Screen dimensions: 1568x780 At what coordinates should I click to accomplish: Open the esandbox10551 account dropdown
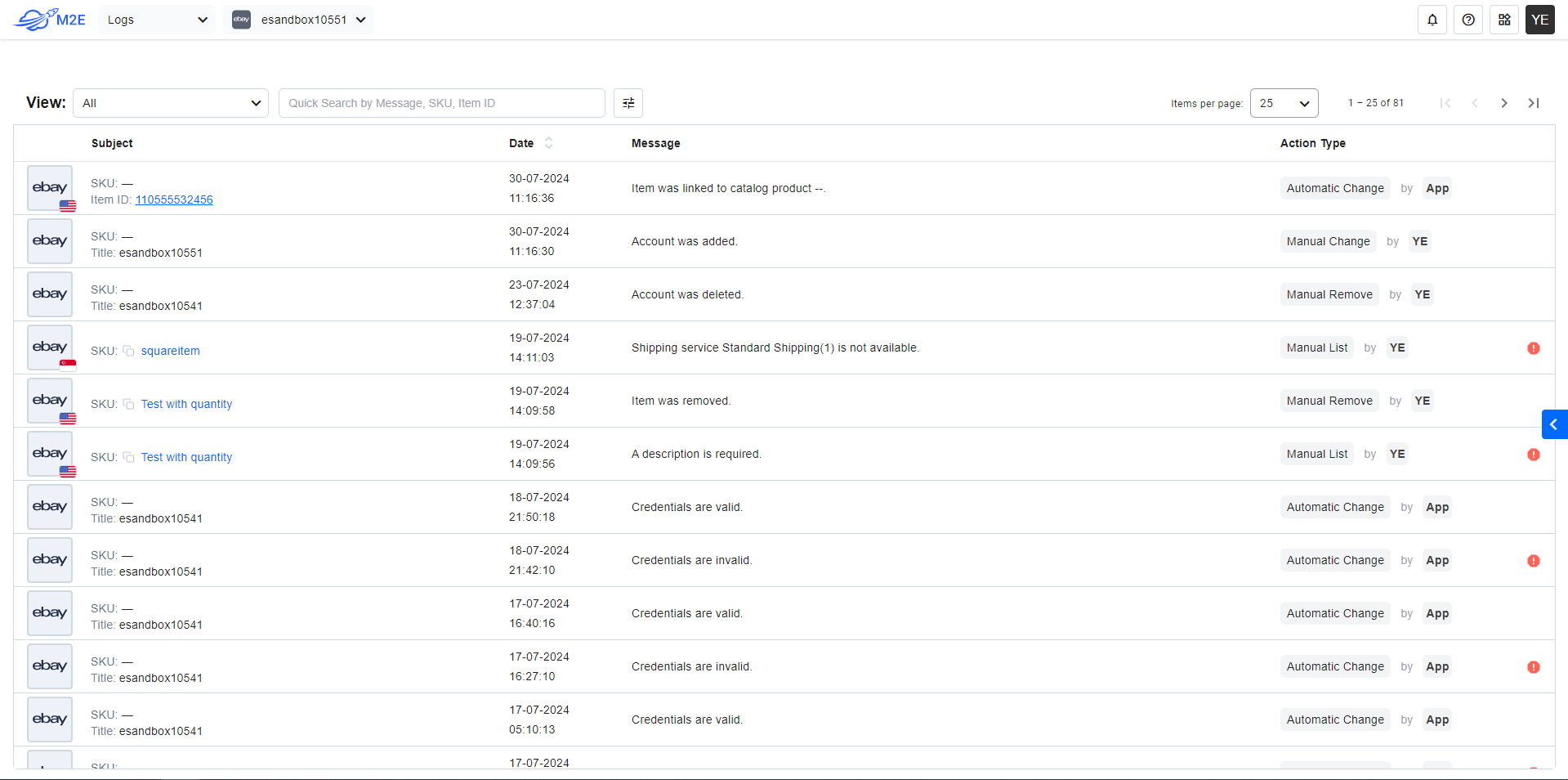[x=298, y=20]
